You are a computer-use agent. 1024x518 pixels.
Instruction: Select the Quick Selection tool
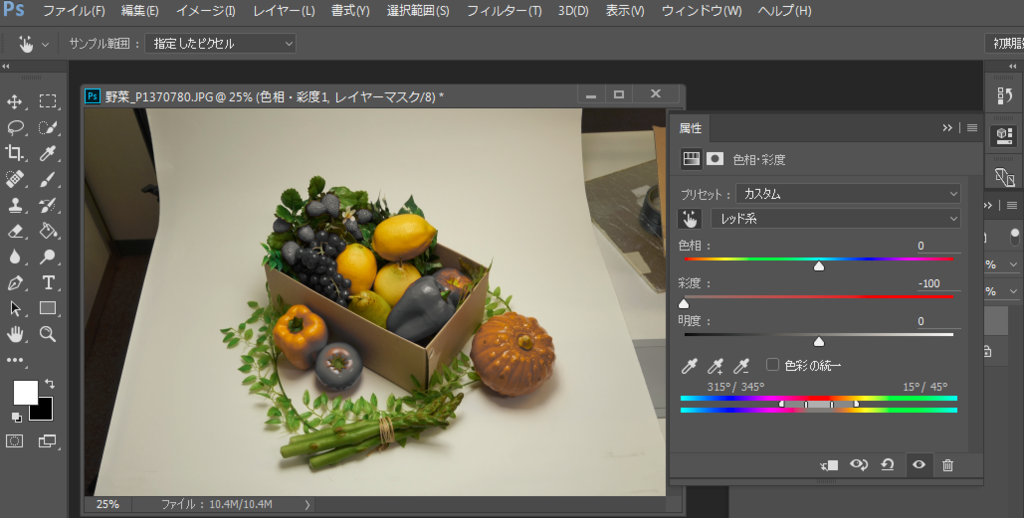[48, 127]
